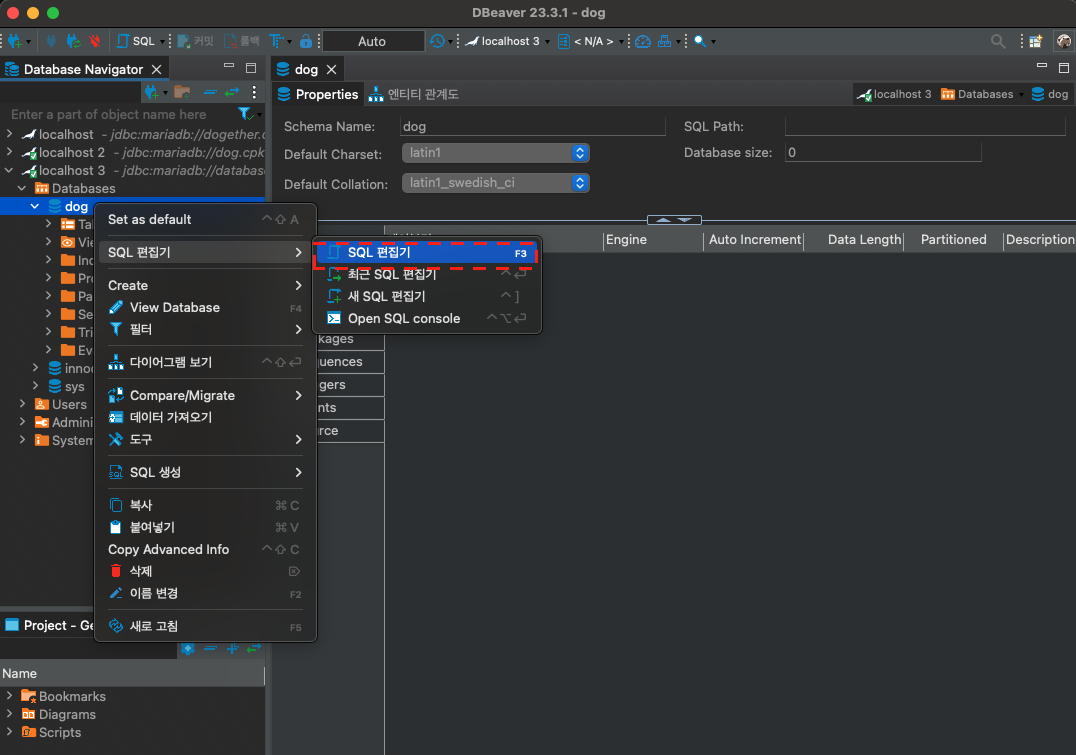Click the 롤백 rollback toolbar button
Image resolution: width=1076 pixels, height=755 pixels.
242,41
